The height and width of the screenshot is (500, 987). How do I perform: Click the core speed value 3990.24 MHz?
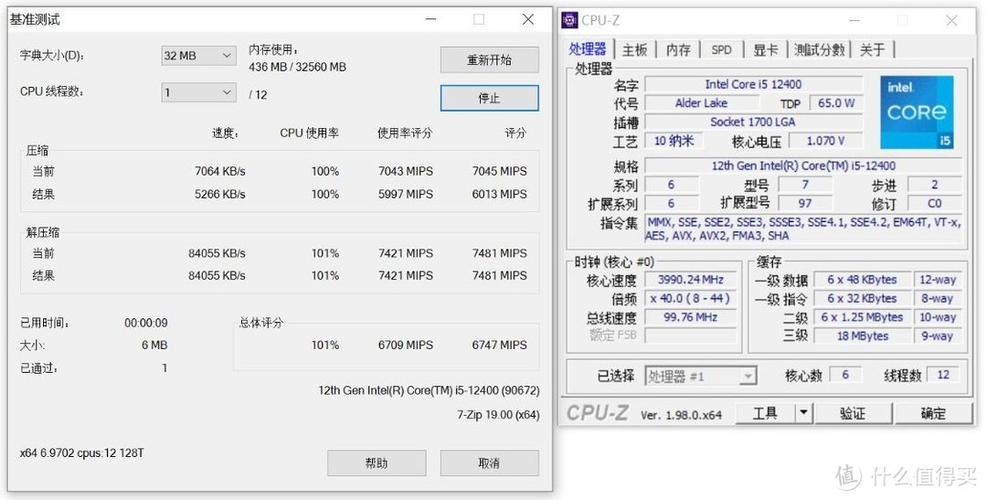pyautogui.click(x=691, y=280)
